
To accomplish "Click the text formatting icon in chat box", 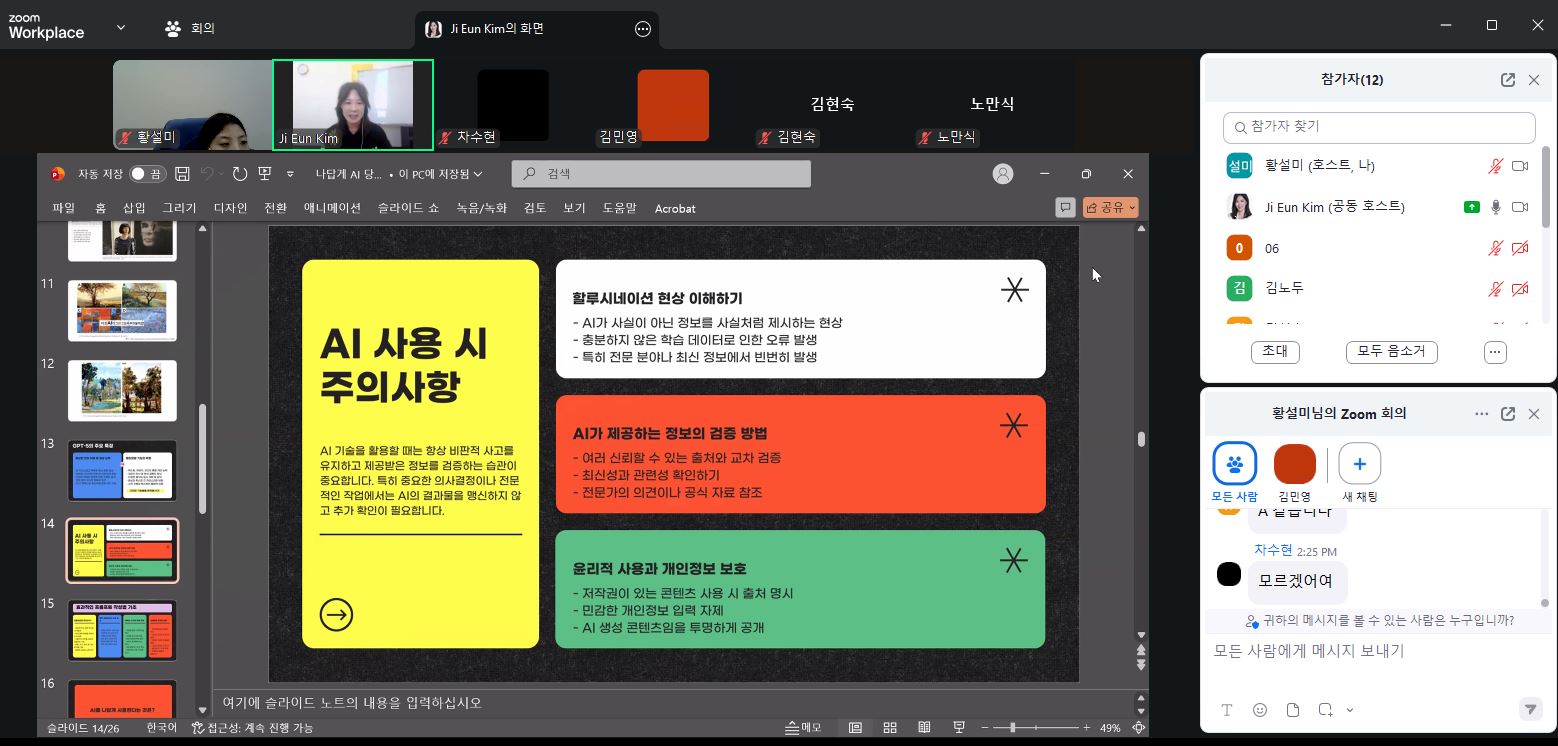I will [1227, 709].
